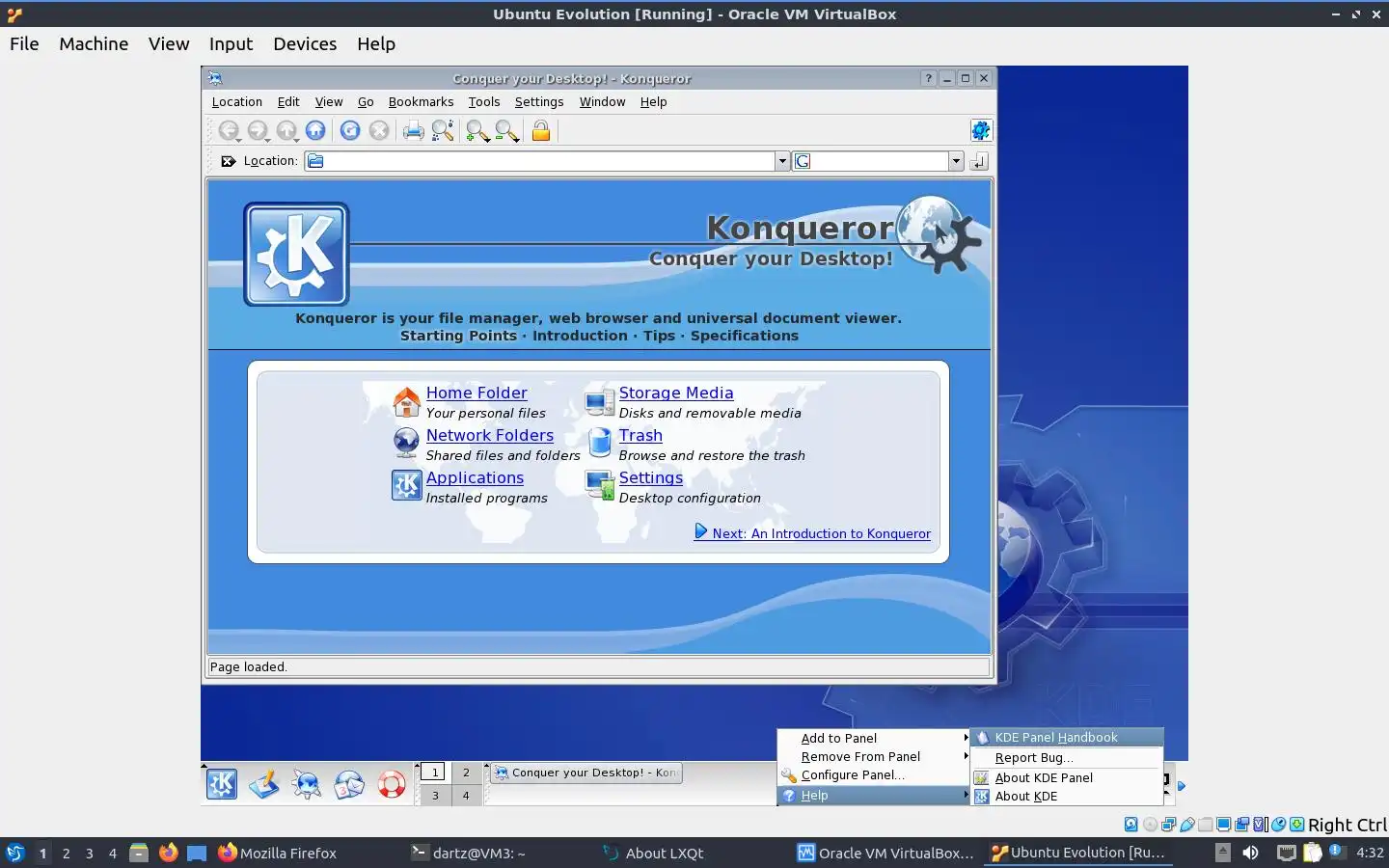Click the Applications K icon on start page
1389x868 pixels.
[407, 485]
